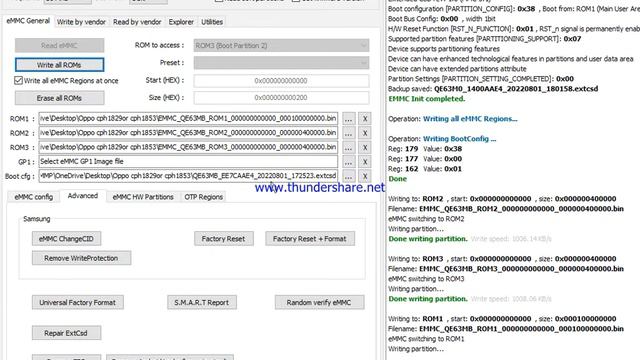Open OTP Regions sub-tab
The height and width of the screenshot is (360, 640).
(x=203, y=197)
